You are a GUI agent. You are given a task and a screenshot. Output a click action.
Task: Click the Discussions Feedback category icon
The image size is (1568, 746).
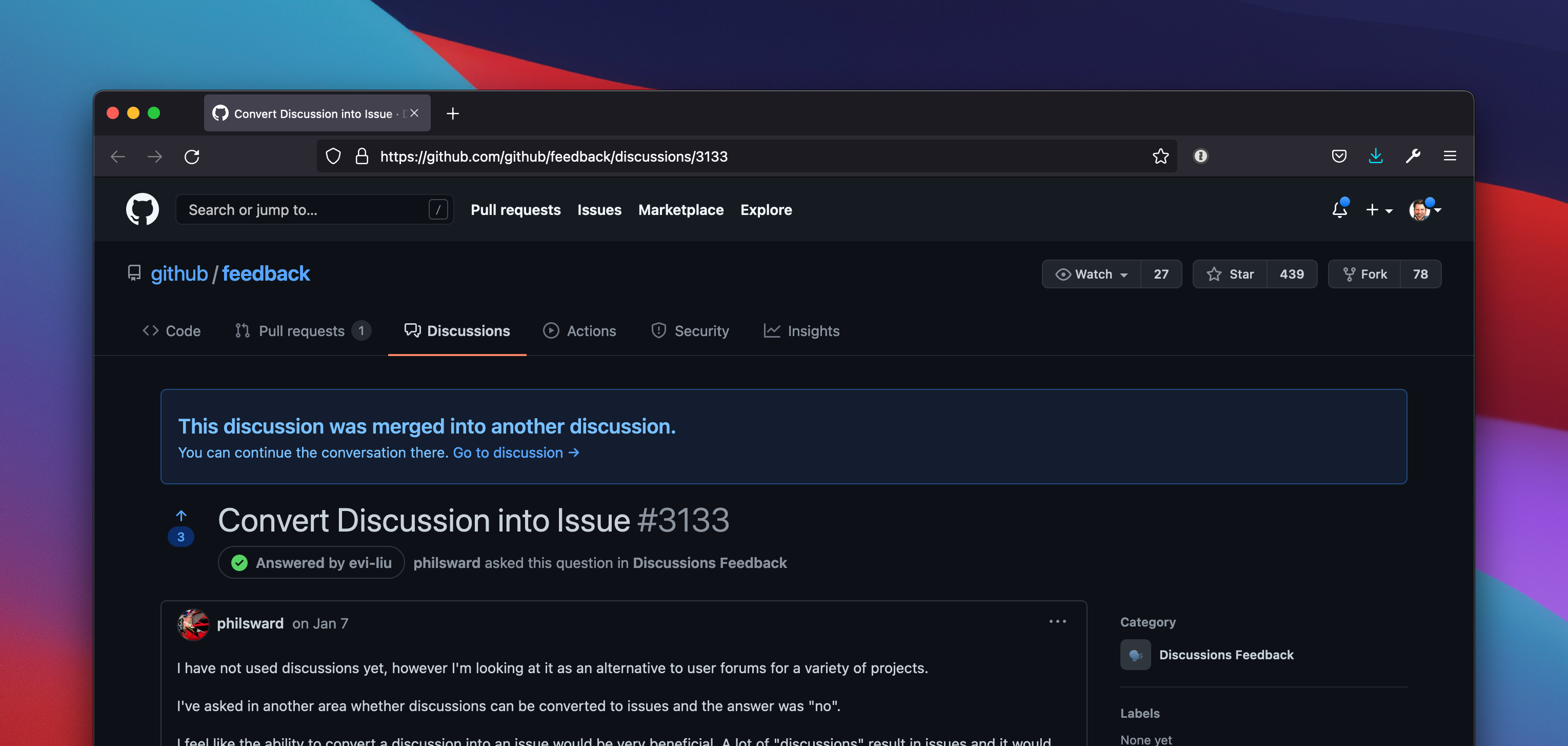click(1135, 655)
